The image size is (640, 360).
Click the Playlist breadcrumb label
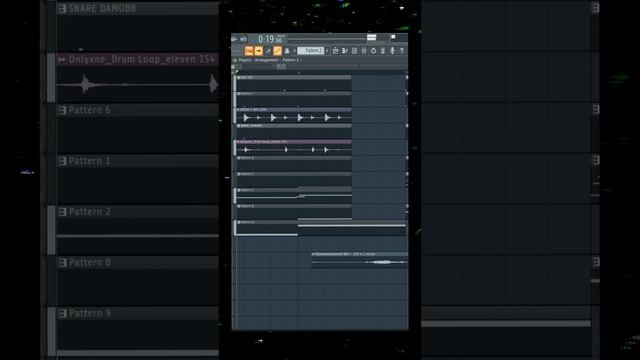point(245,60)
